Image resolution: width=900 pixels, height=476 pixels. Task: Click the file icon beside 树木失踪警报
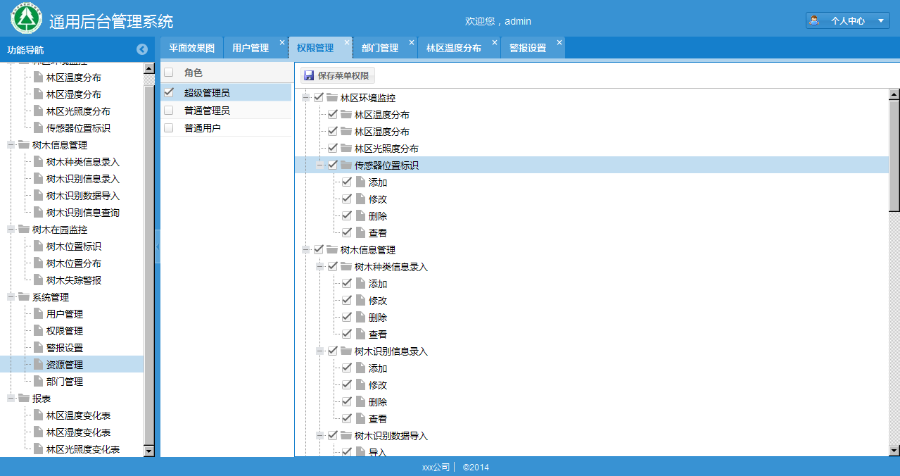click(x=38, y=280)
